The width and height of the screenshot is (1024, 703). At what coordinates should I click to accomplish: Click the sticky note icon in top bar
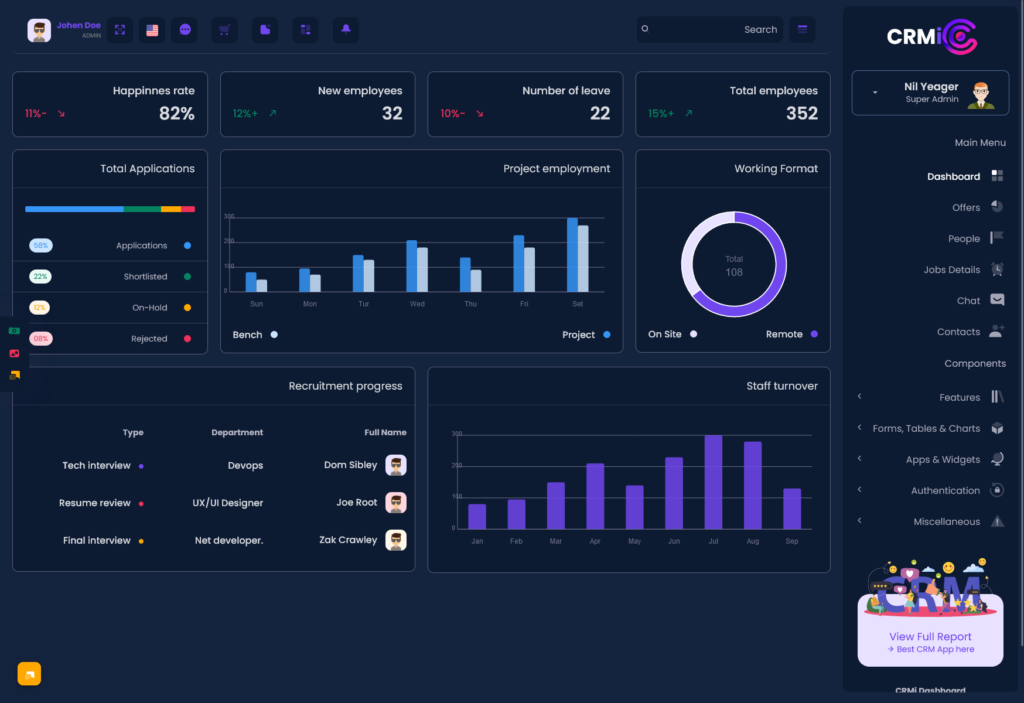pyautogui.click(x=265, y=29)
